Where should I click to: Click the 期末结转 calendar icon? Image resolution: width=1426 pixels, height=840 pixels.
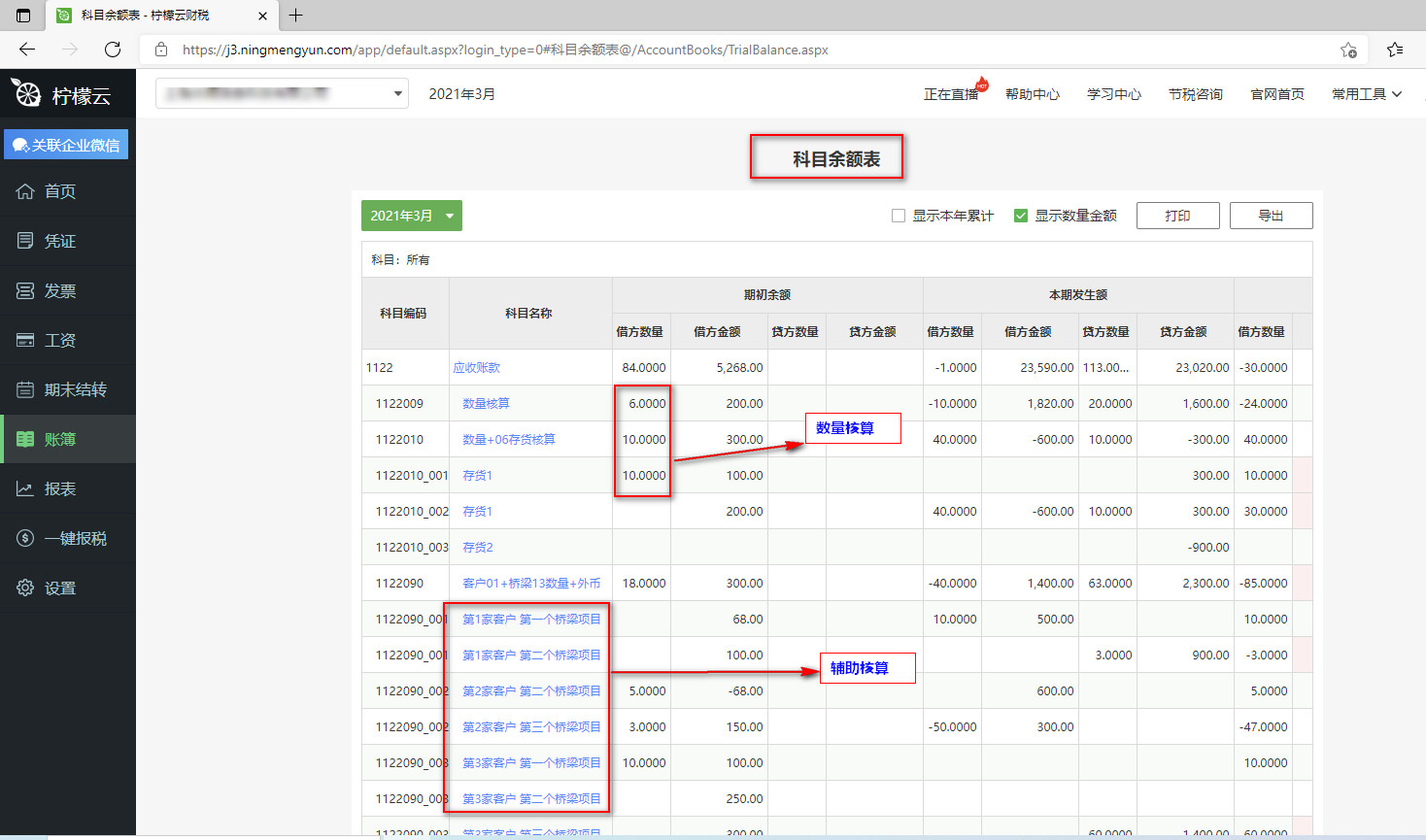pyautogui.click(x=25, y=389)
